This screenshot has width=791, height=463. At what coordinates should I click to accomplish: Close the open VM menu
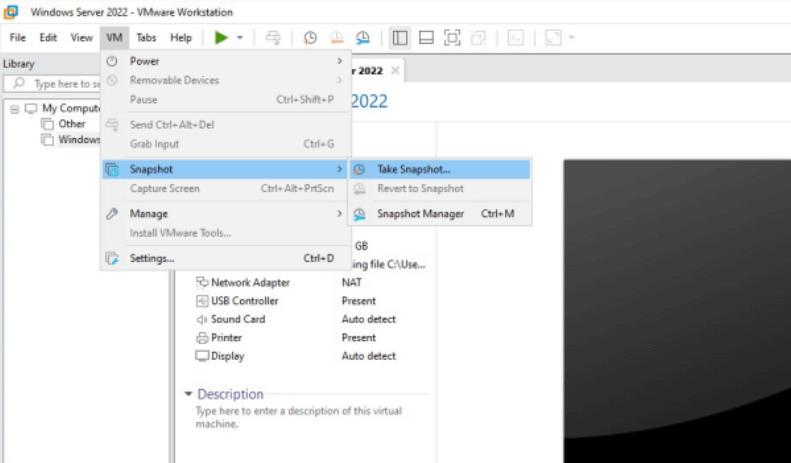point(115,38)
